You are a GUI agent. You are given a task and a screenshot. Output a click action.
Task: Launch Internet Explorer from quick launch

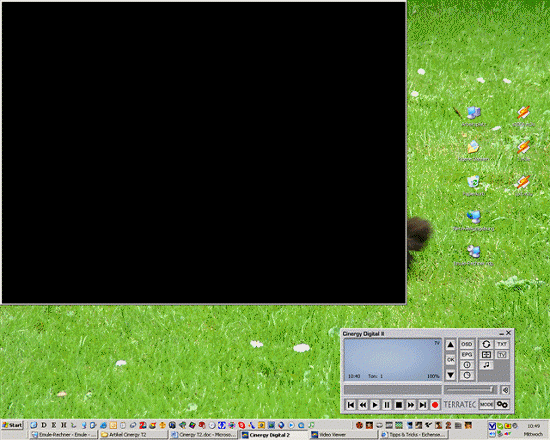tap(103, 425)
